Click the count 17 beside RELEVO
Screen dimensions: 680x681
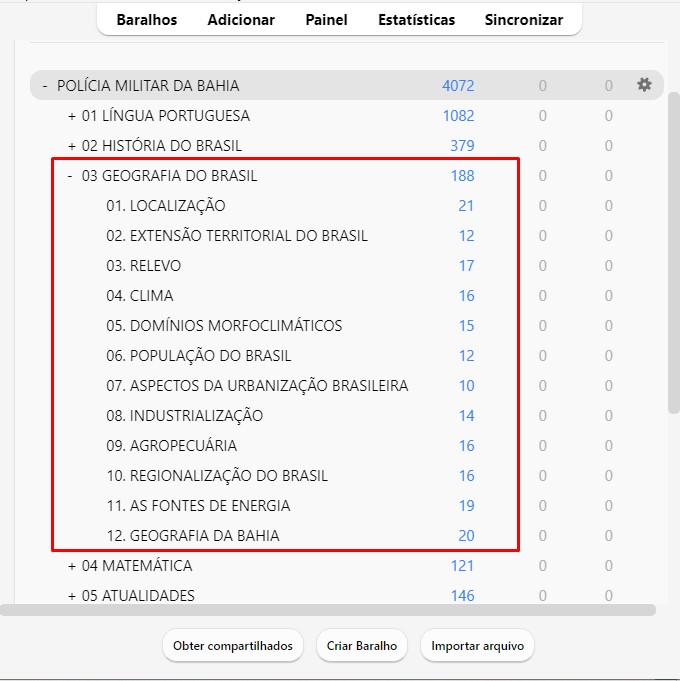click(466, 266)
